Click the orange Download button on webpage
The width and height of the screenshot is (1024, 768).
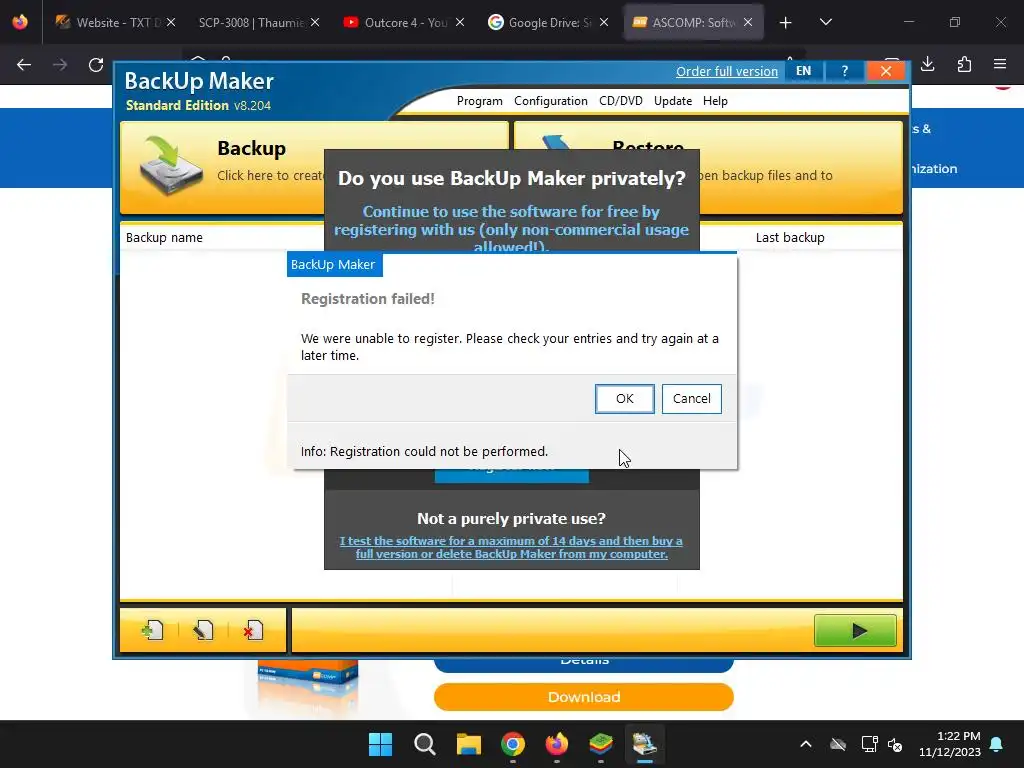[x=584, y=697]
